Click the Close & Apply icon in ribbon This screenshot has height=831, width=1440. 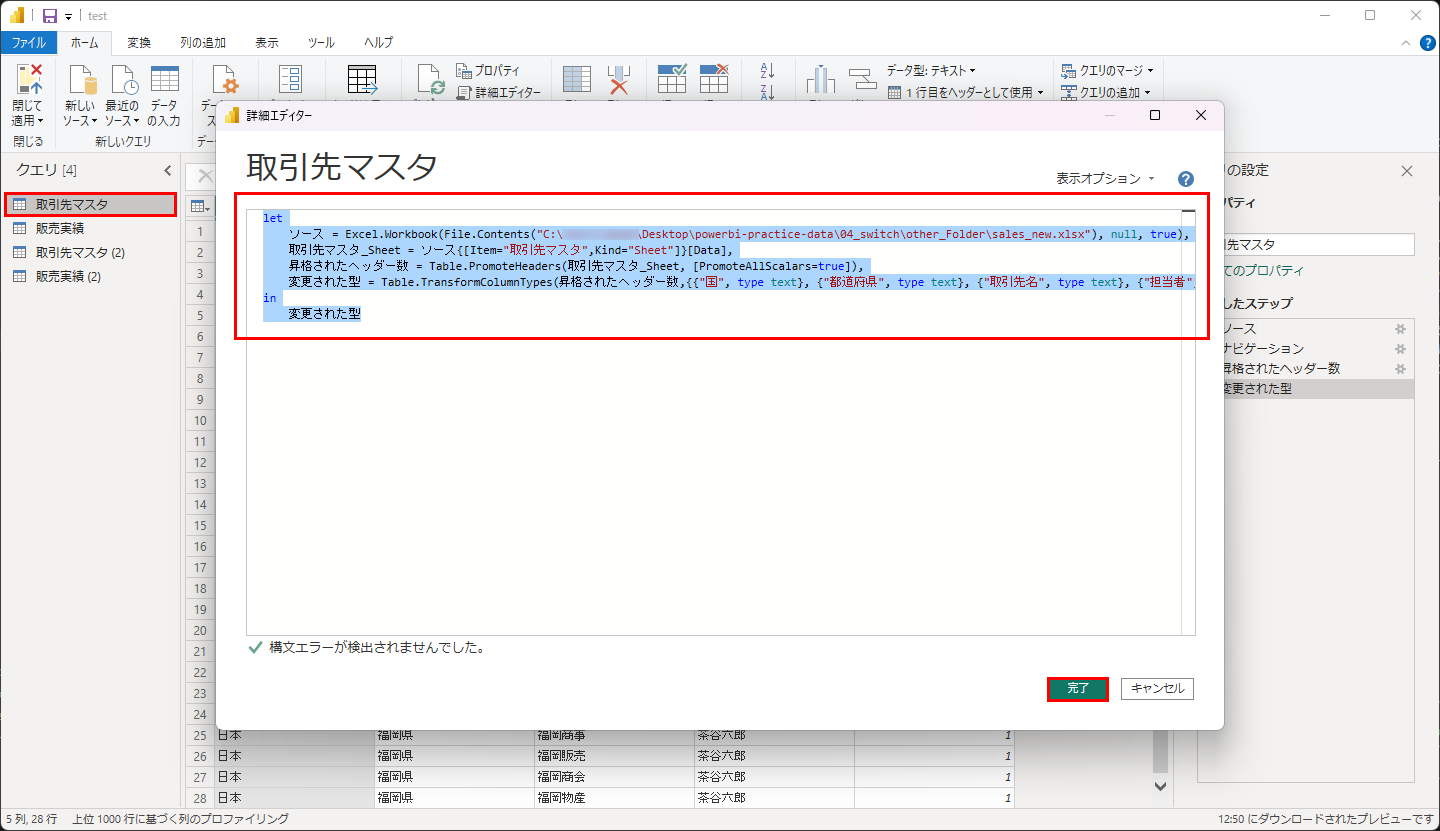point(28,80)
